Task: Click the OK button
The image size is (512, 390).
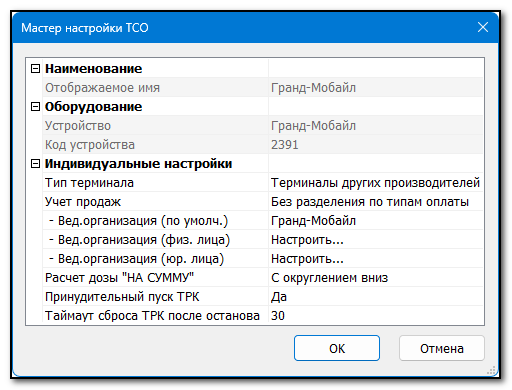Action: coord(337,348)
